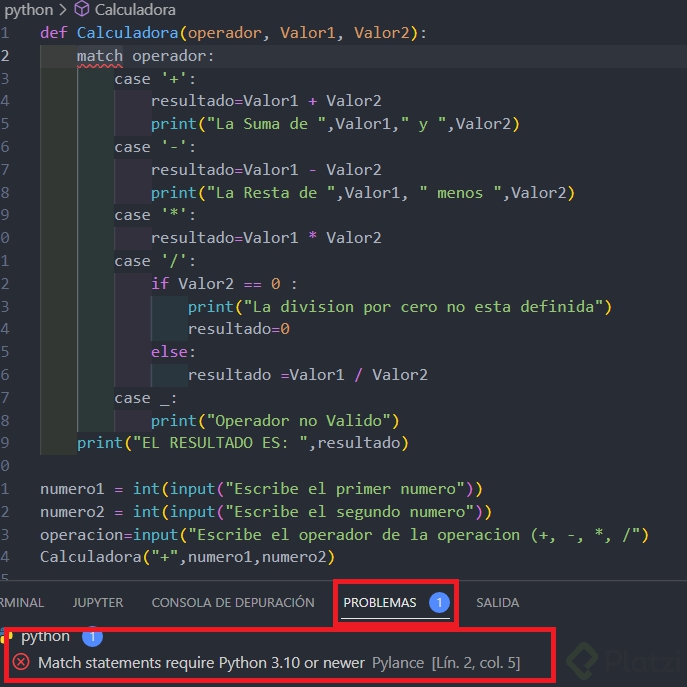The image size is (687, 687).
Task: Place cursor on line number 2 in gutter
Action: [x=5, y=56]
